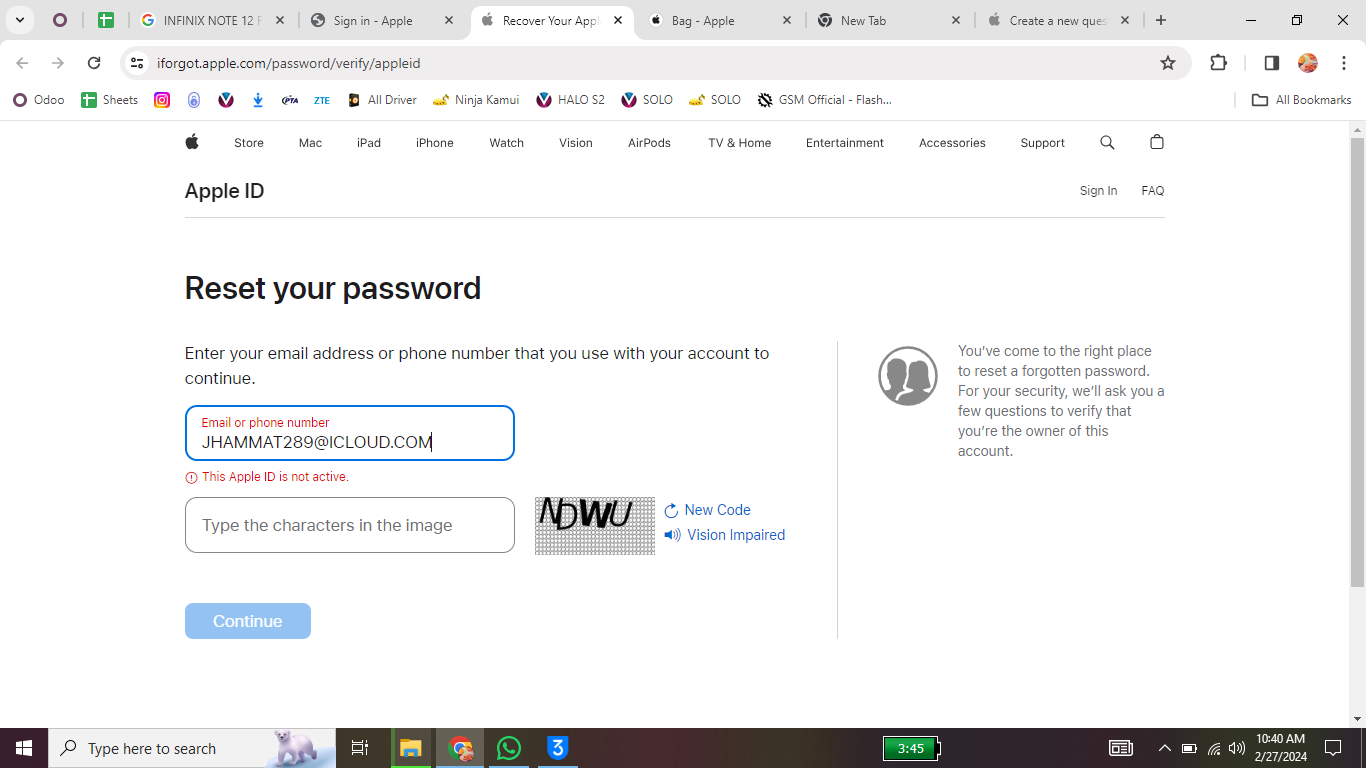
Task: Open the Instagram bookmark icon
Action: coord(161,100)
